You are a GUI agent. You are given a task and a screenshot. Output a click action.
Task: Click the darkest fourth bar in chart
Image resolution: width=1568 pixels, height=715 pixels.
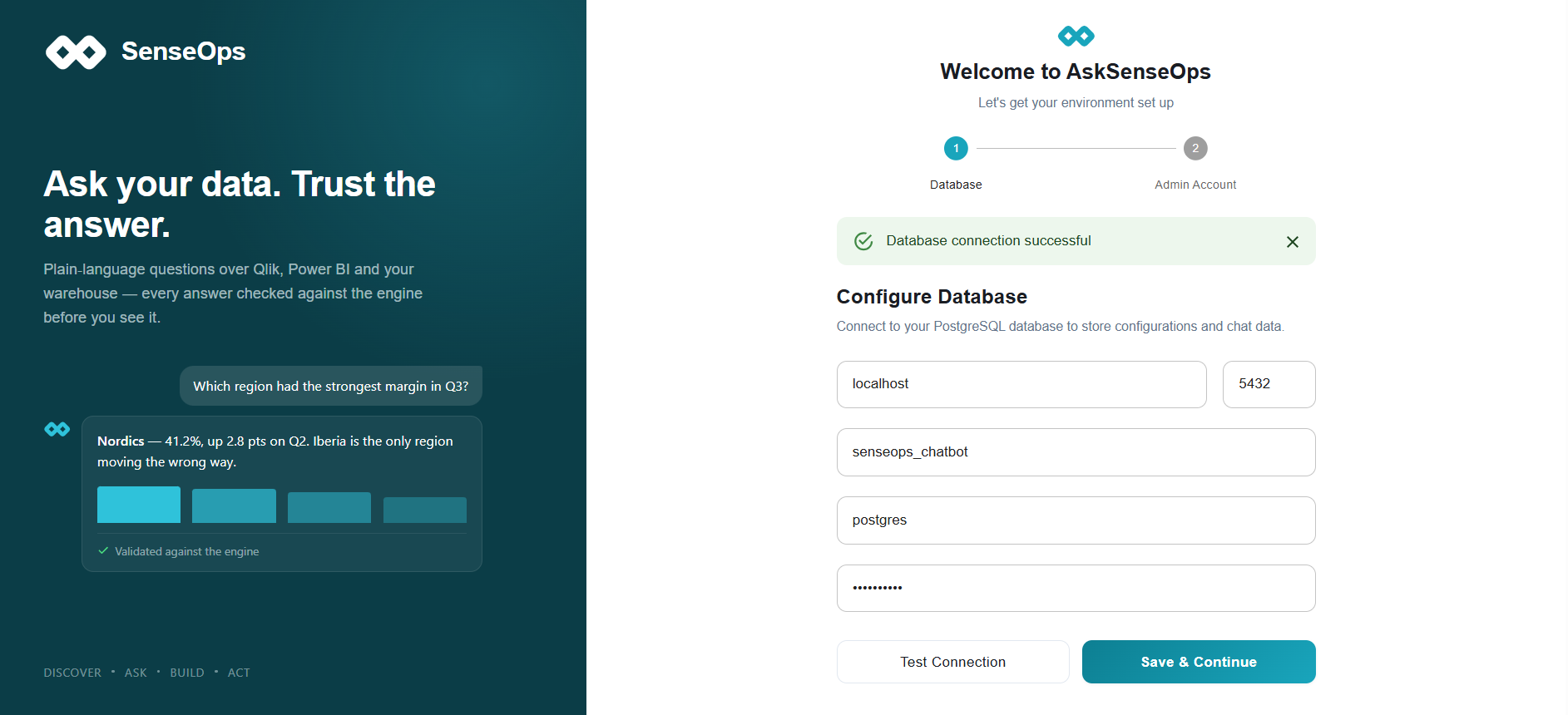(425, 510)
